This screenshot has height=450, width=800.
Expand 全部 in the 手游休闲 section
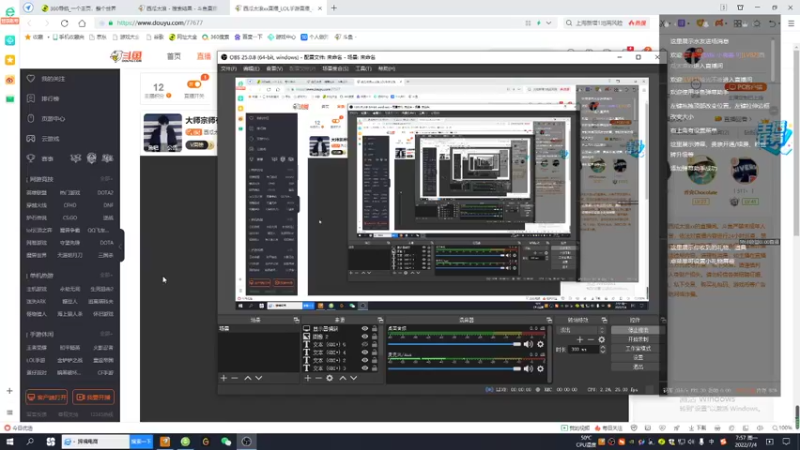106,334
